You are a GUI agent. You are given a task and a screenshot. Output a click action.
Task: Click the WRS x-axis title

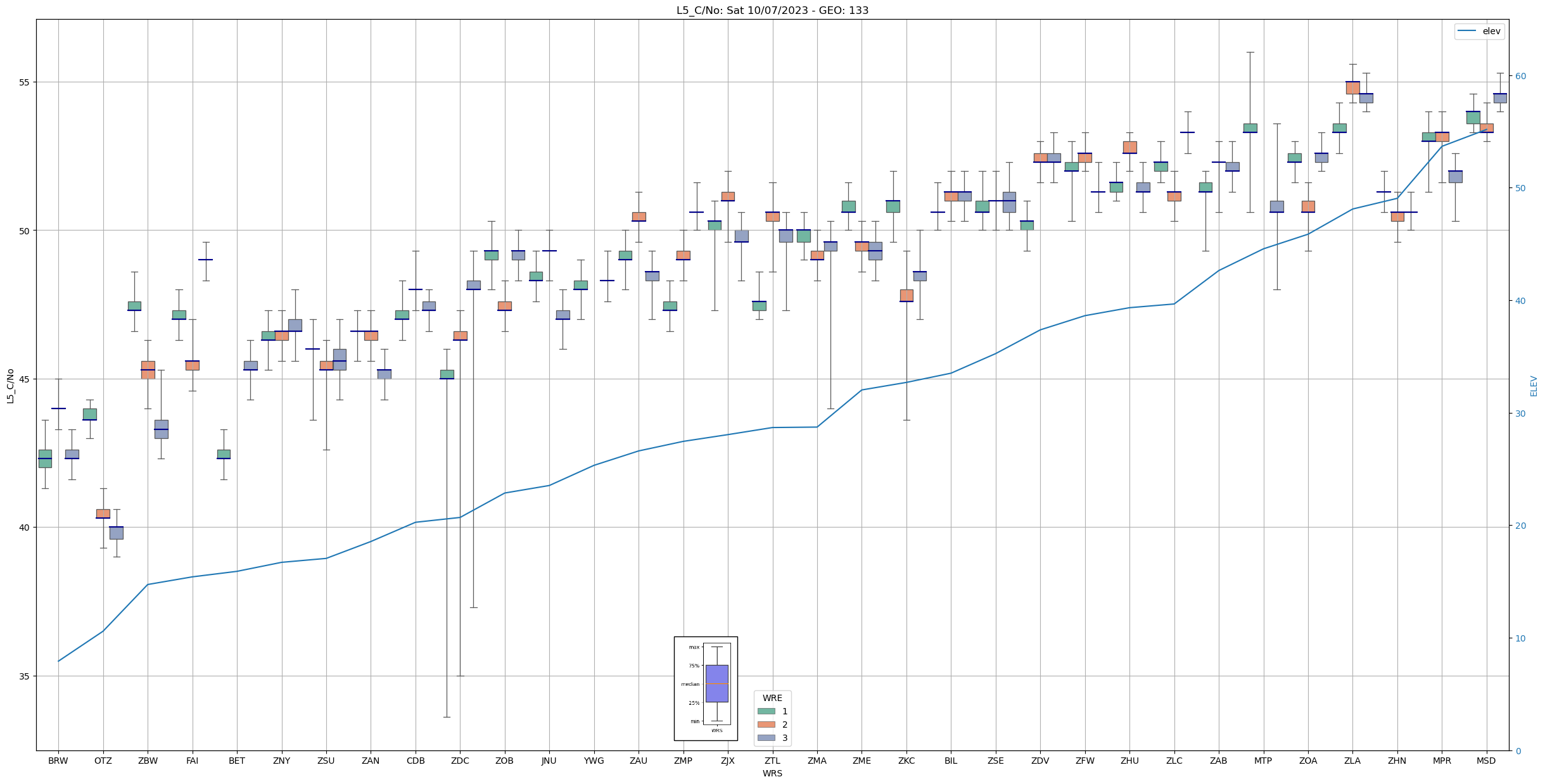pos(772,773)
